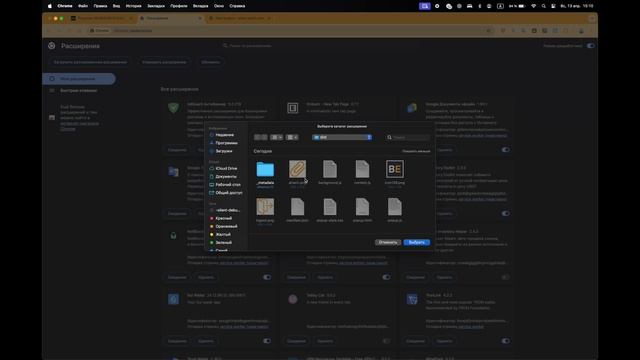The image size is (640, 360).
Task: Open Spotlight search from menu bar
Action: 544,6
